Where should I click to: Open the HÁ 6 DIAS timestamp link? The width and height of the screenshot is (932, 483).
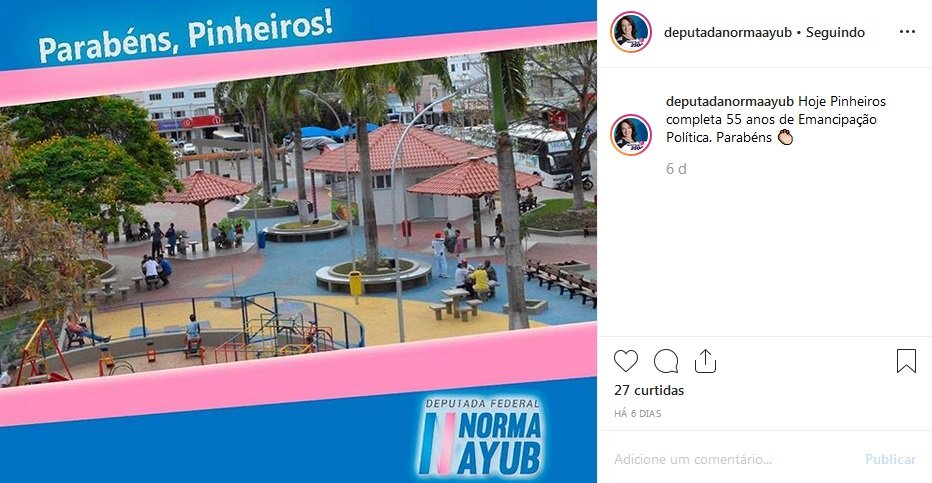tap(638, 413)
